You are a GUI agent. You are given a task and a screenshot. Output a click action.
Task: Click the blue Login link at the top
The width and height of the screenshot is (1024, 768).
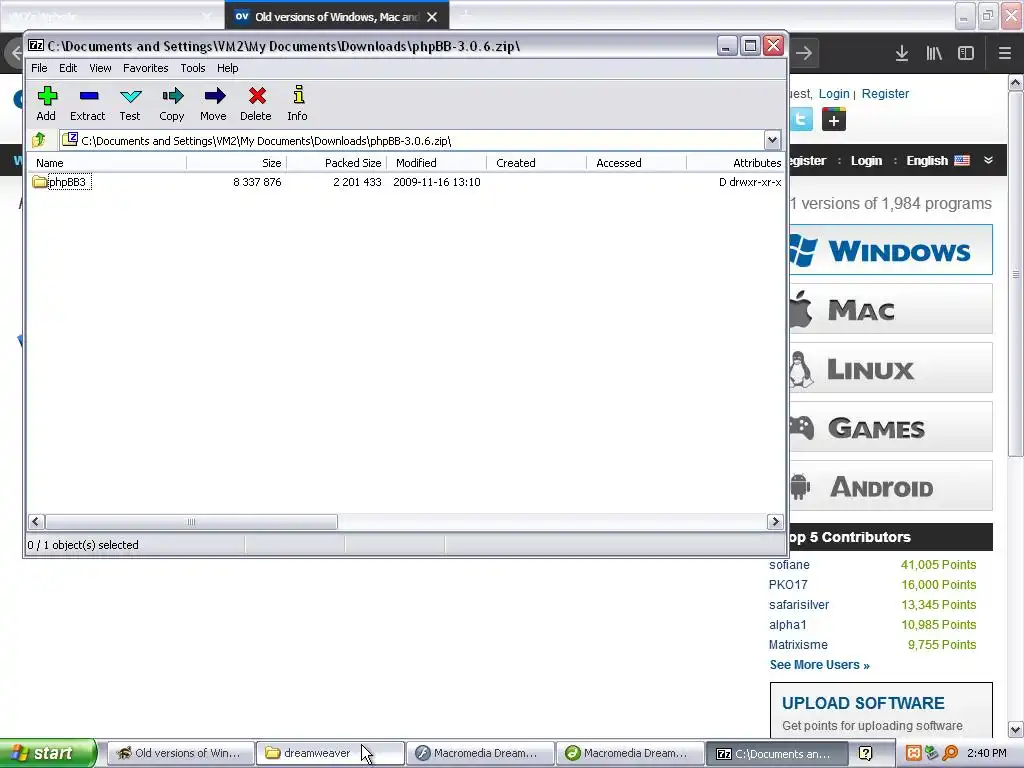pos(834,93)
